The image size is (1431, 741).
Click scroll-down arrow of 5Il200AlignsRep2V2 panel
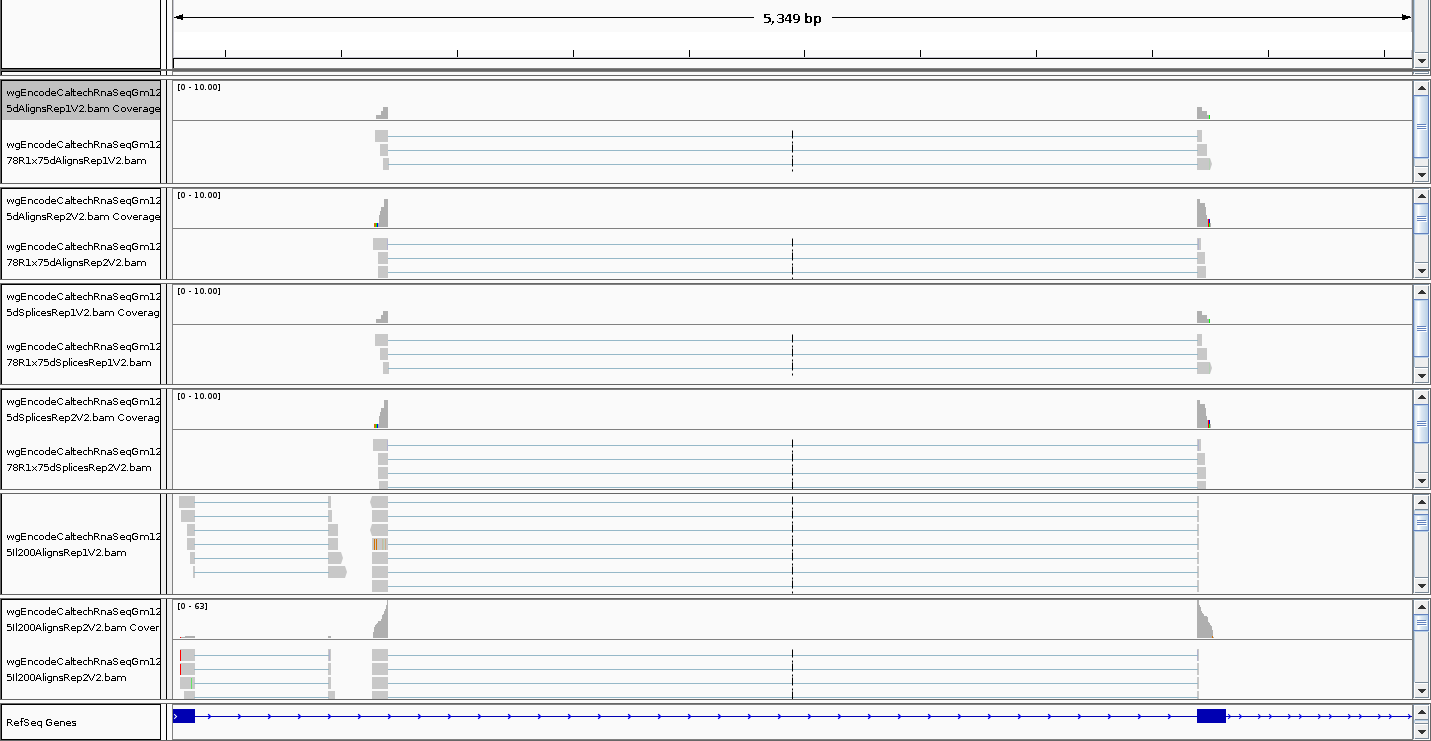click(x=1421, y=691)
